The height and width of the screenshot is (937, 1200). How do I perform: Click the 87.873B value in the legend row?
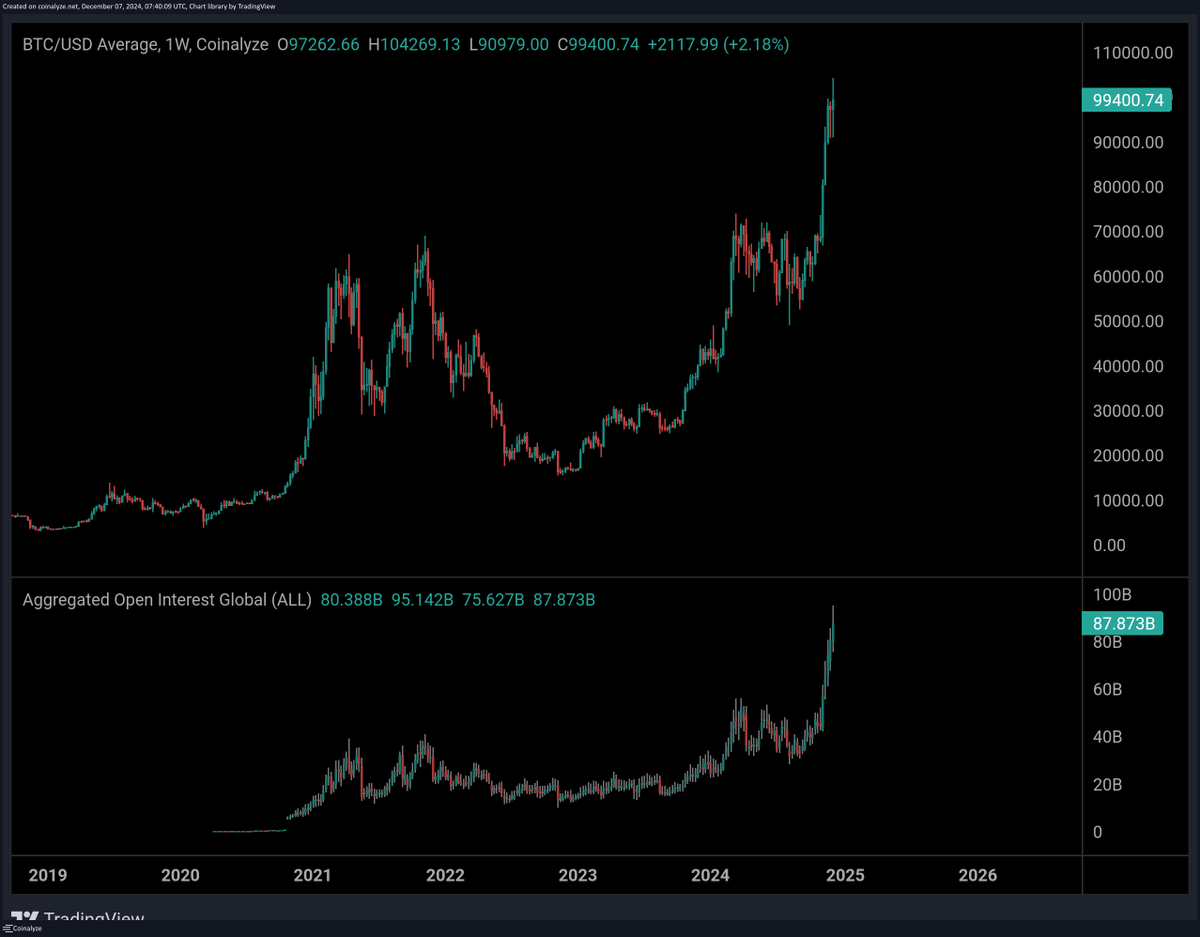coord(564,600)
